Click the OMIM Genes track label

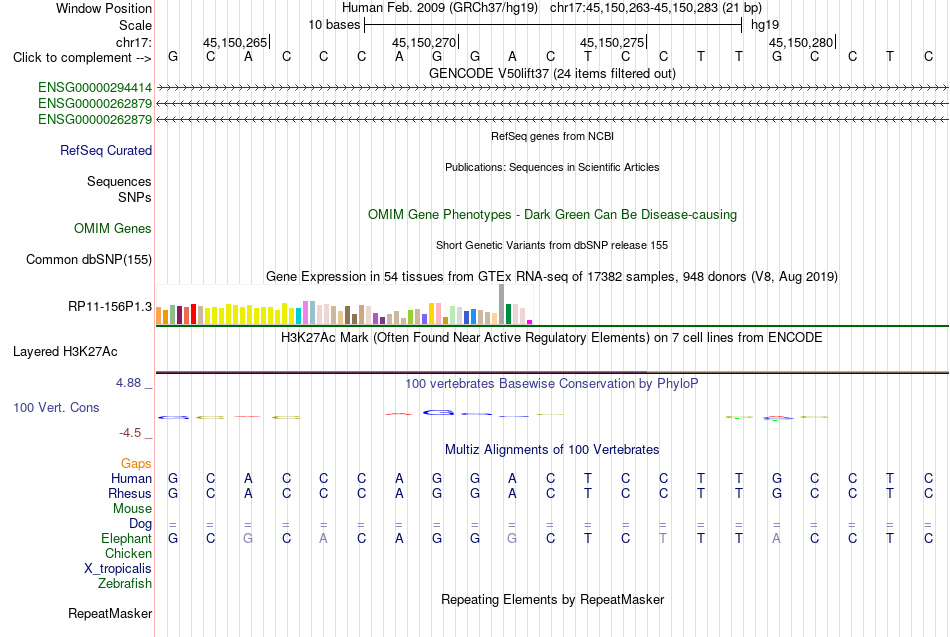coord(113,228)
